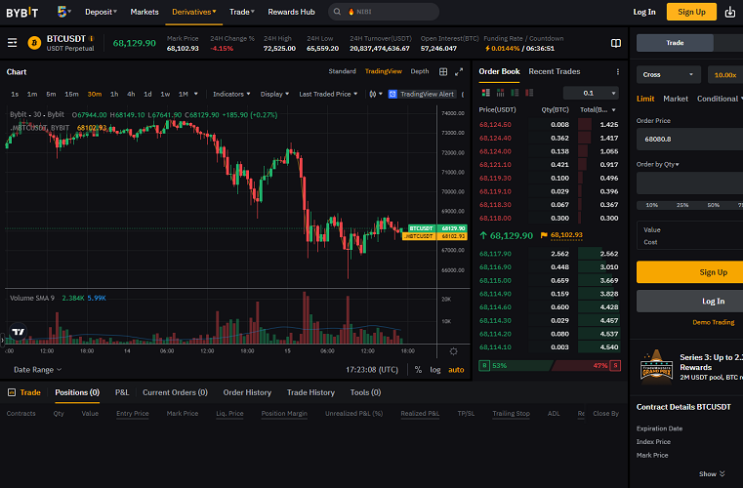Open the Order History tab
Image resolution: width=743 pixels, height=488 pixels.
tap(247, 392)
